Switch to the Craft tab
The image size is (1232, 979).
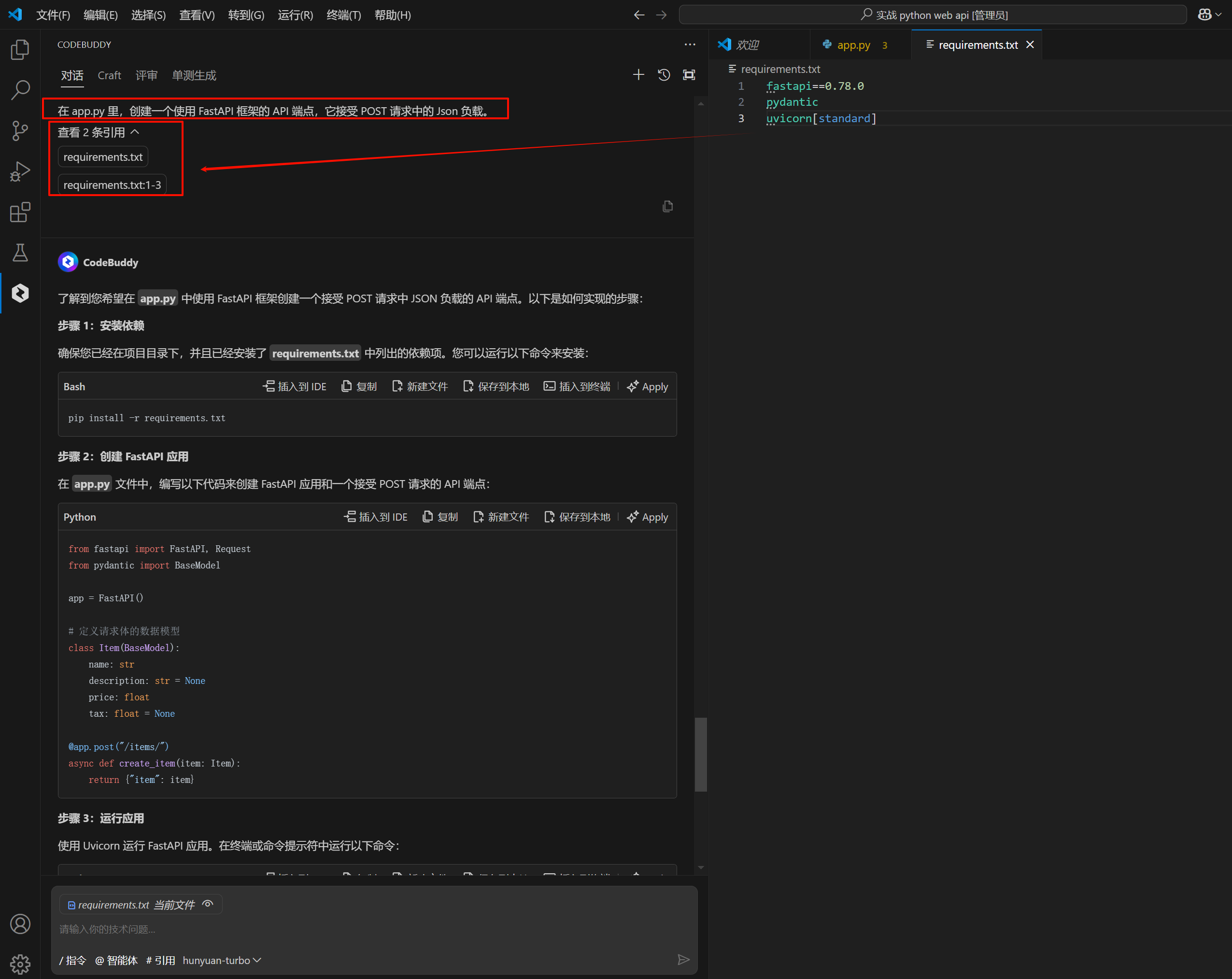tap(109, 75)
